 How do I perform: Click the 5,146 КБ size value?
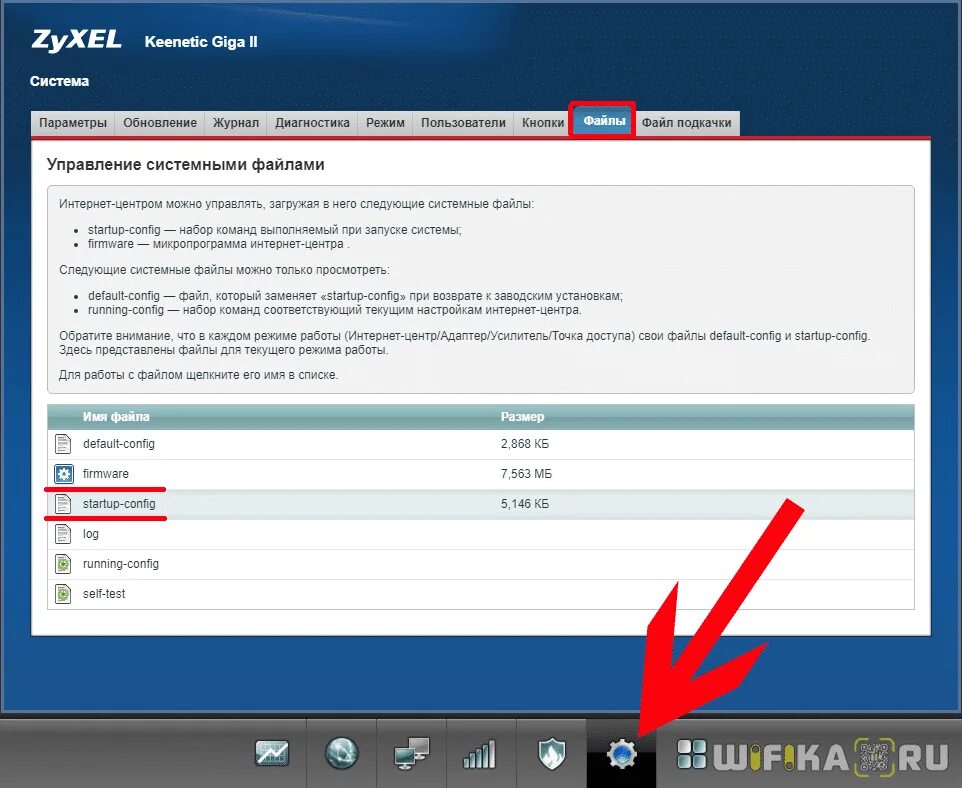(525, 504)
